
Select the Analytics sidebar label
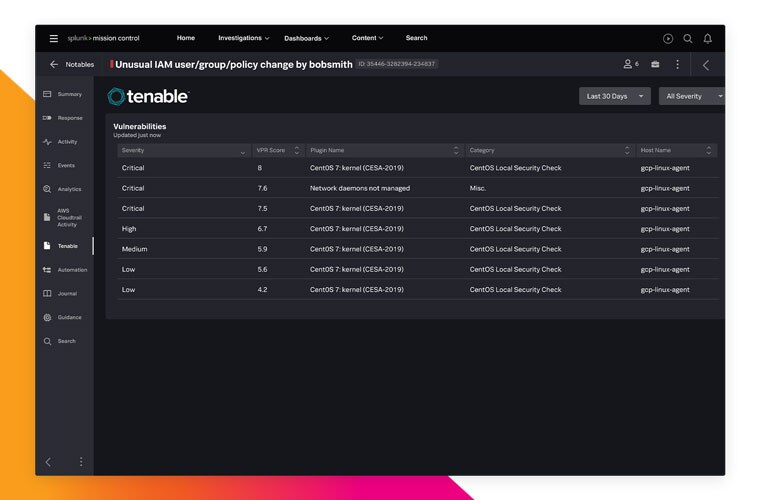[69, 189]
